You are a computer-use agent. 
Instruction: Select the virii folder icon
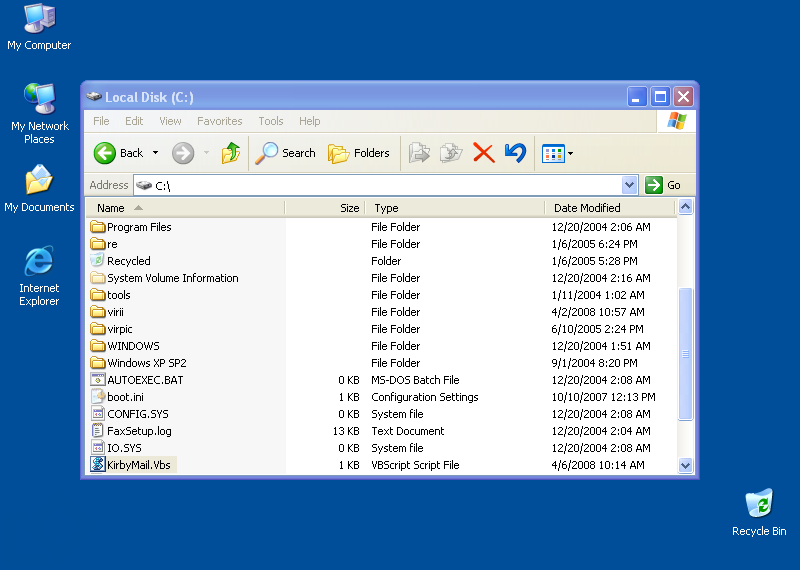tap(97, 312)
